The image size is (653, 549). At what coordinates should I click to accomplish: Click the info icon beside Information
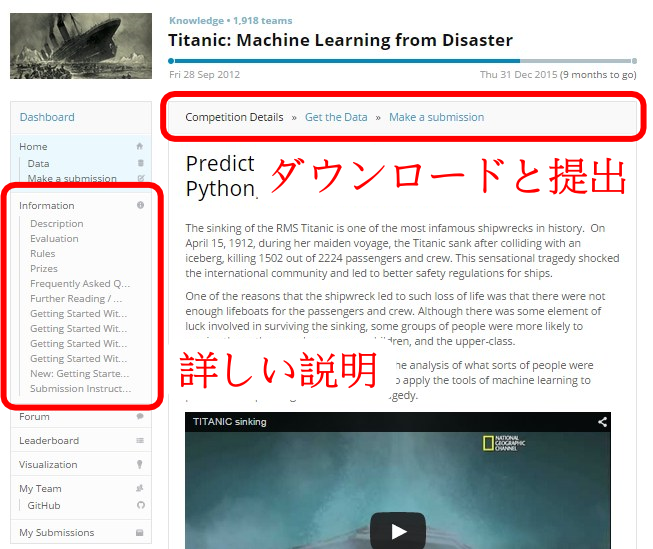(140, 205)
